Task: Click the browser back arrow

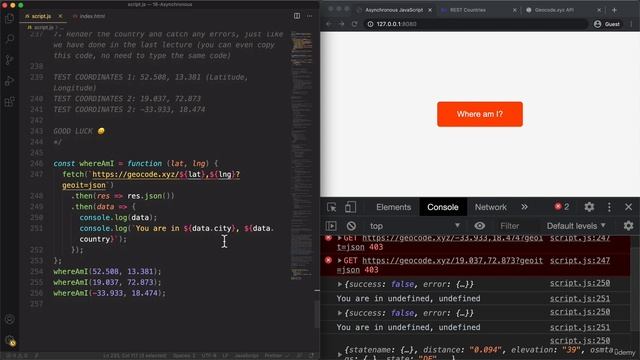Action: pos(329,24)
